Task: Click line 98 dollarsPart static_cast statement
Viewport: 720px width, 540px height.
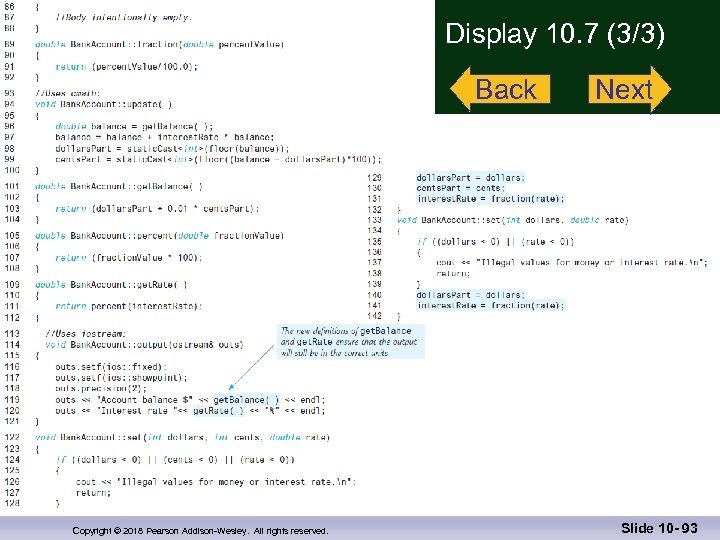Action: (172, 148)
